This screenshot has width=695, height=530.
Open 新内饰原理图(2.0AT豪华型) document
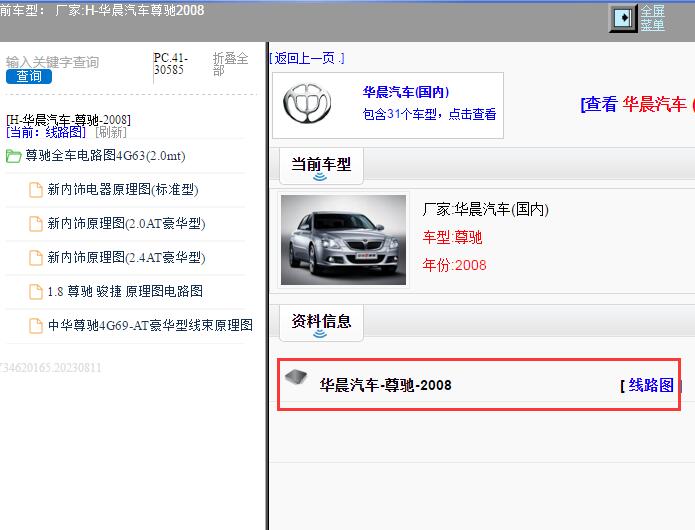(126, 223)
